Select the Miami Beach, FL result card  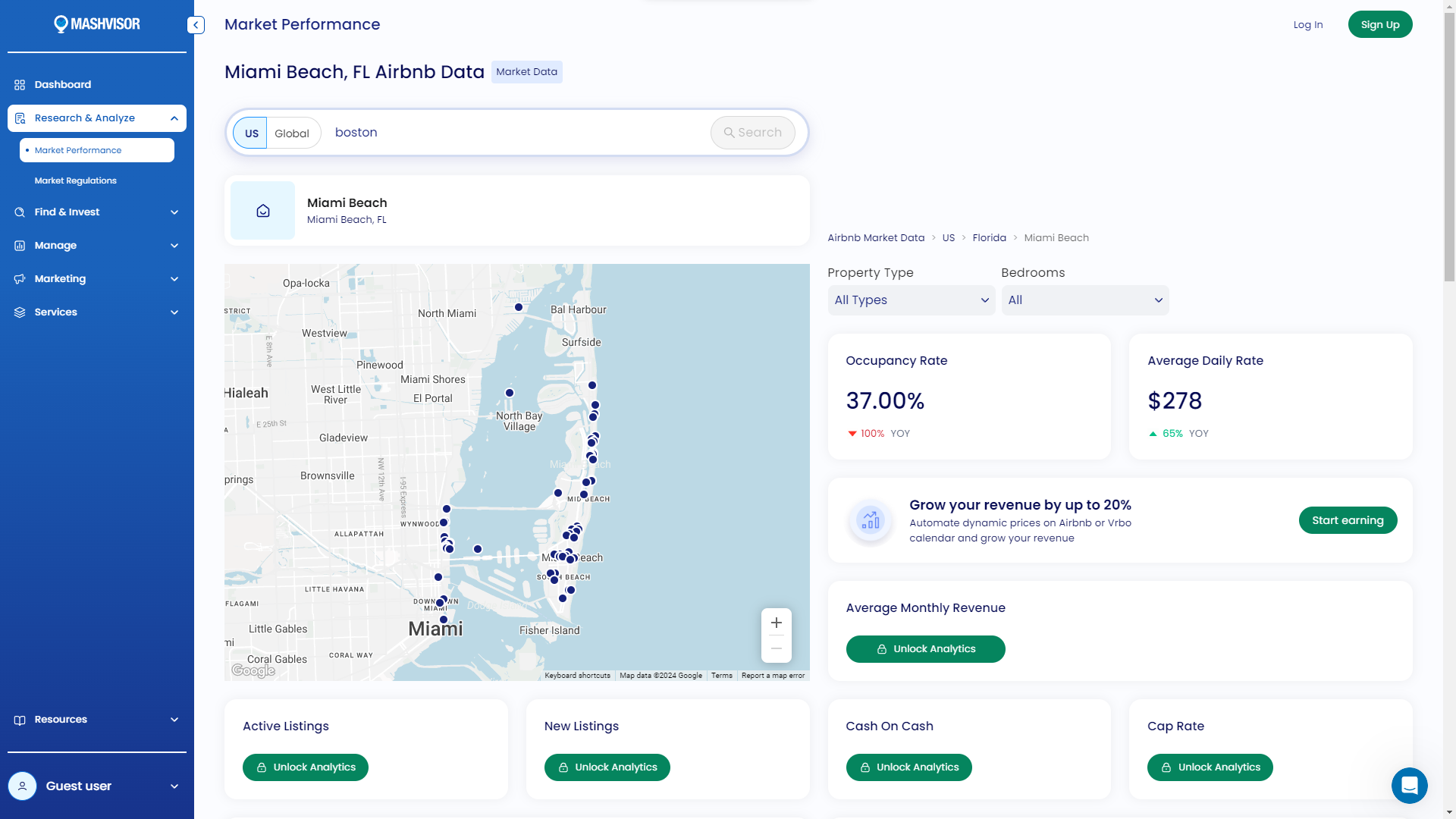[517, 211]
